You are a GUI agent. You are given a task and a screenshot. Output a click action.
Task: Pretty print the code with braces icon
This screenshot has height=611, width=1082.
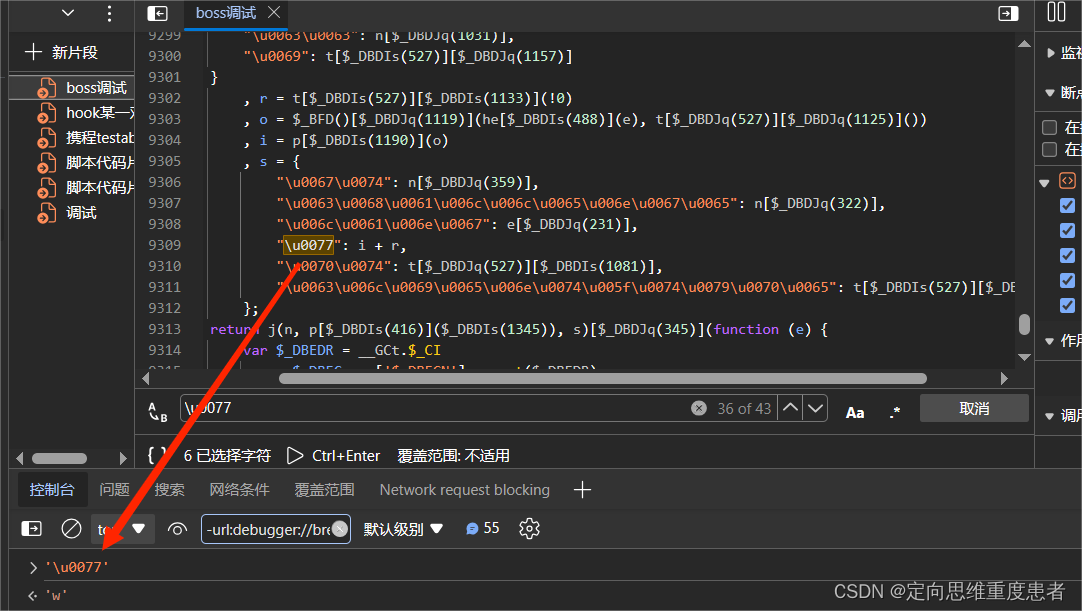tap(157, 455)
